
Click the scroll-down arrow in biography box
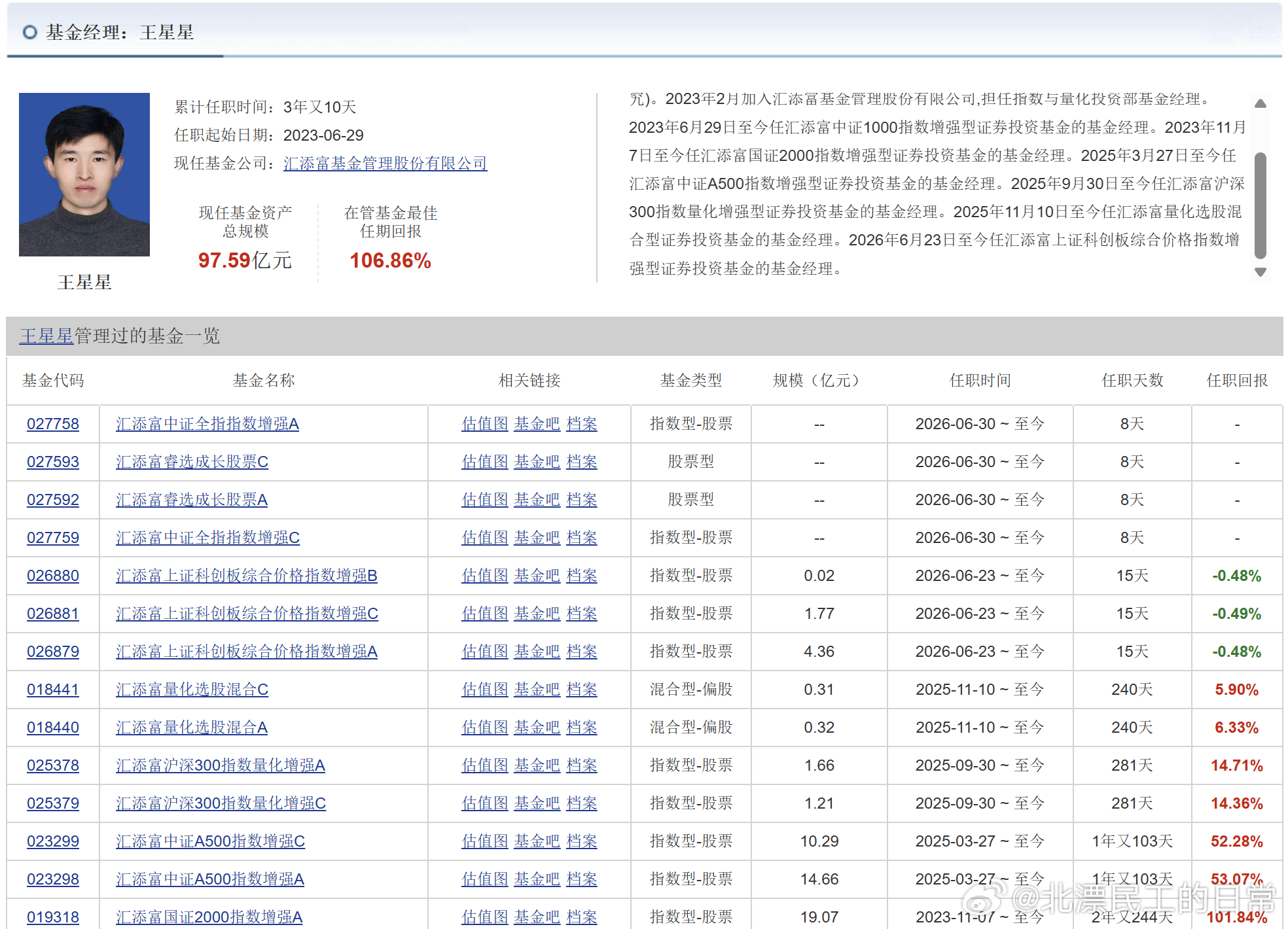coord(1260,272)
